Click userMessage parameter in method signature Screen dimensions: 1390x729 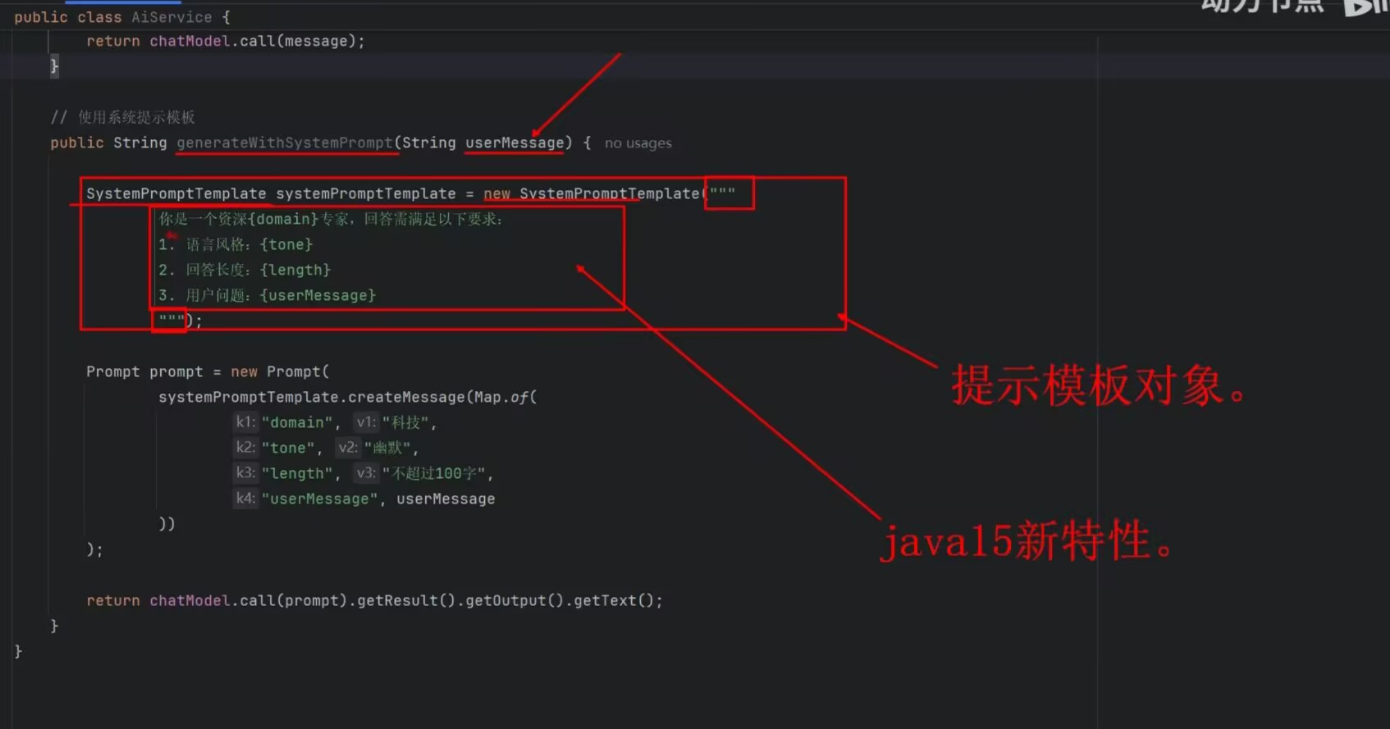(514, 143)
